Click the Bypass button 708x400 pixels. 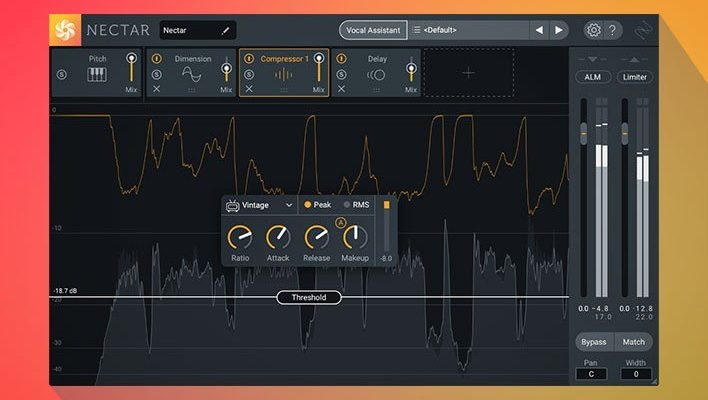pos(591,342)
